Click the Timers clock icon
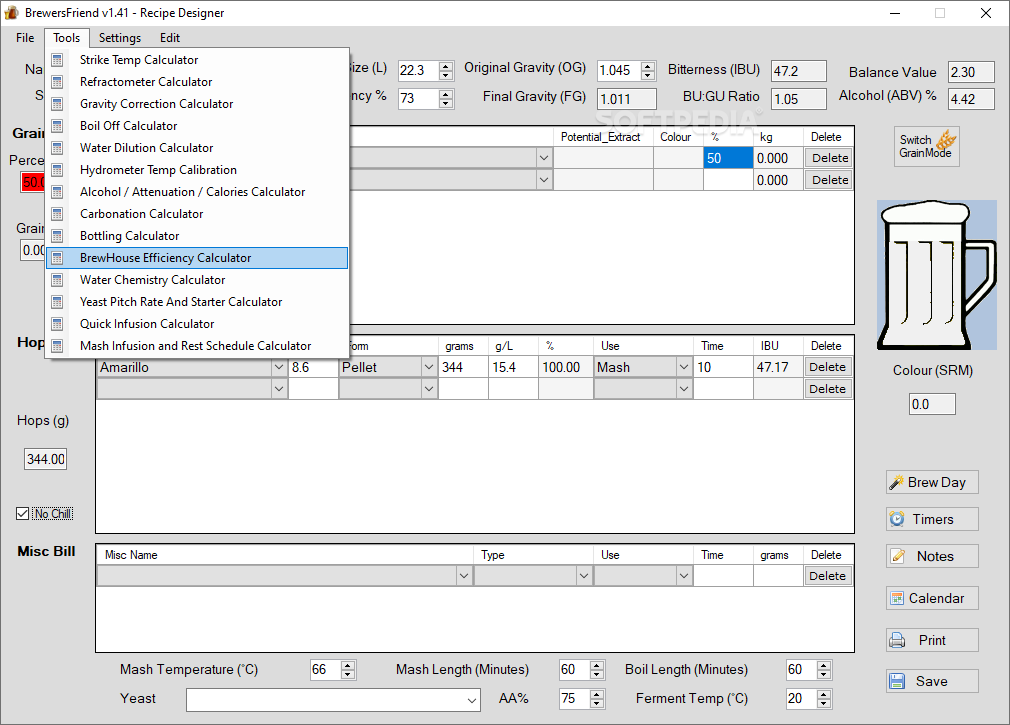This screenshot has width=1010, height=725. [897, 519]
